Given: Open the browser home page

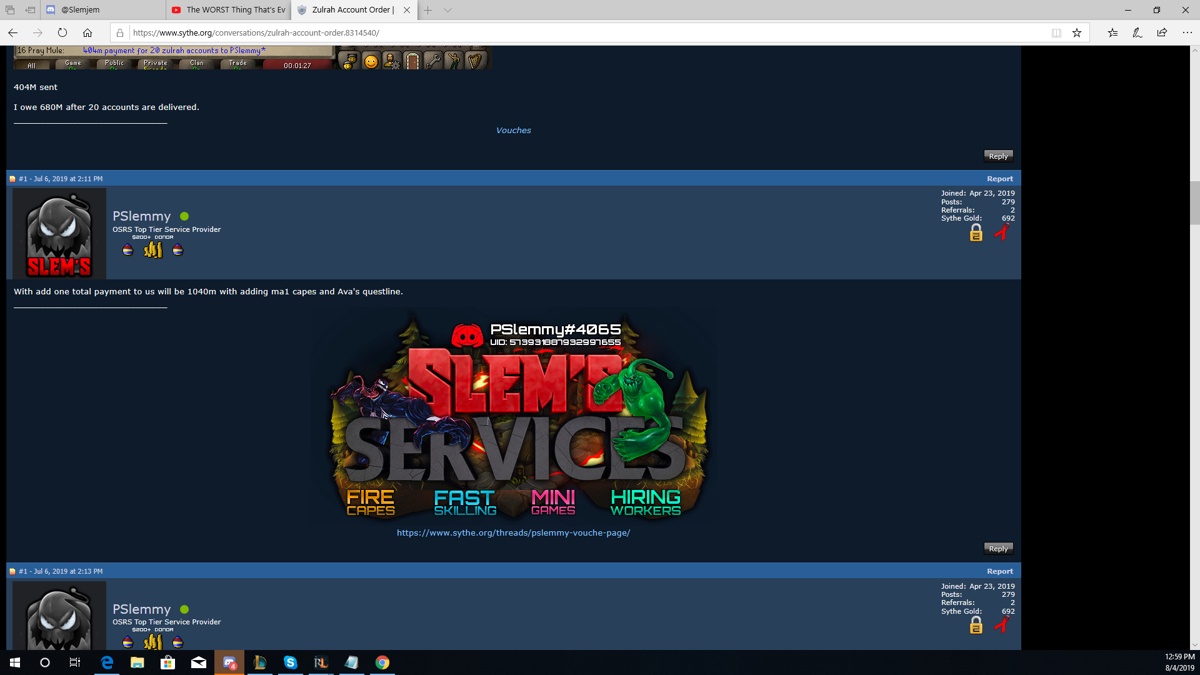Looking at the screenshot, I should pos(87,33).
